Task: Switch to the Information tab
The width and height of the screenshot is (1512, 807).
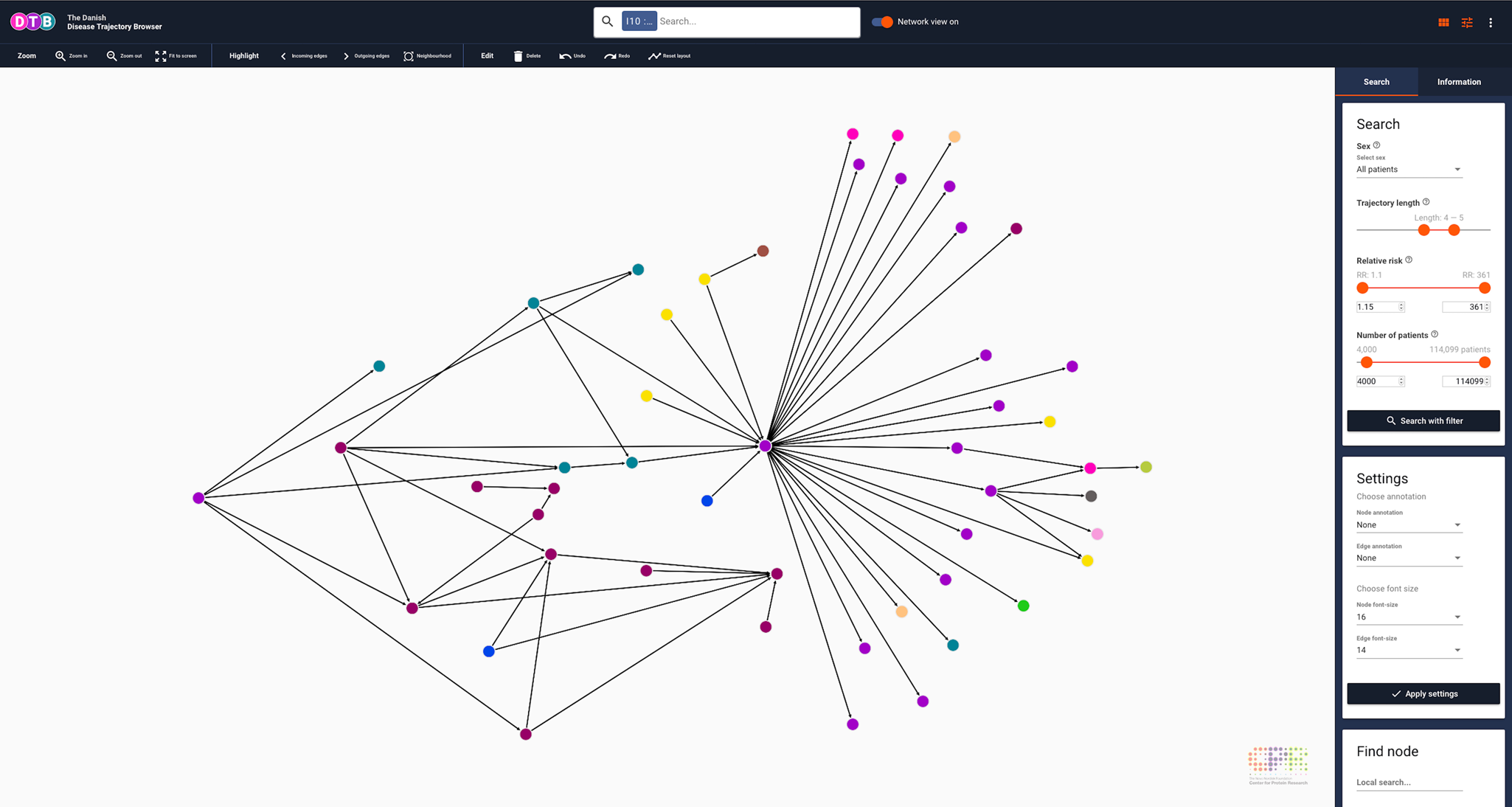Action: [x=1458, y=82]
